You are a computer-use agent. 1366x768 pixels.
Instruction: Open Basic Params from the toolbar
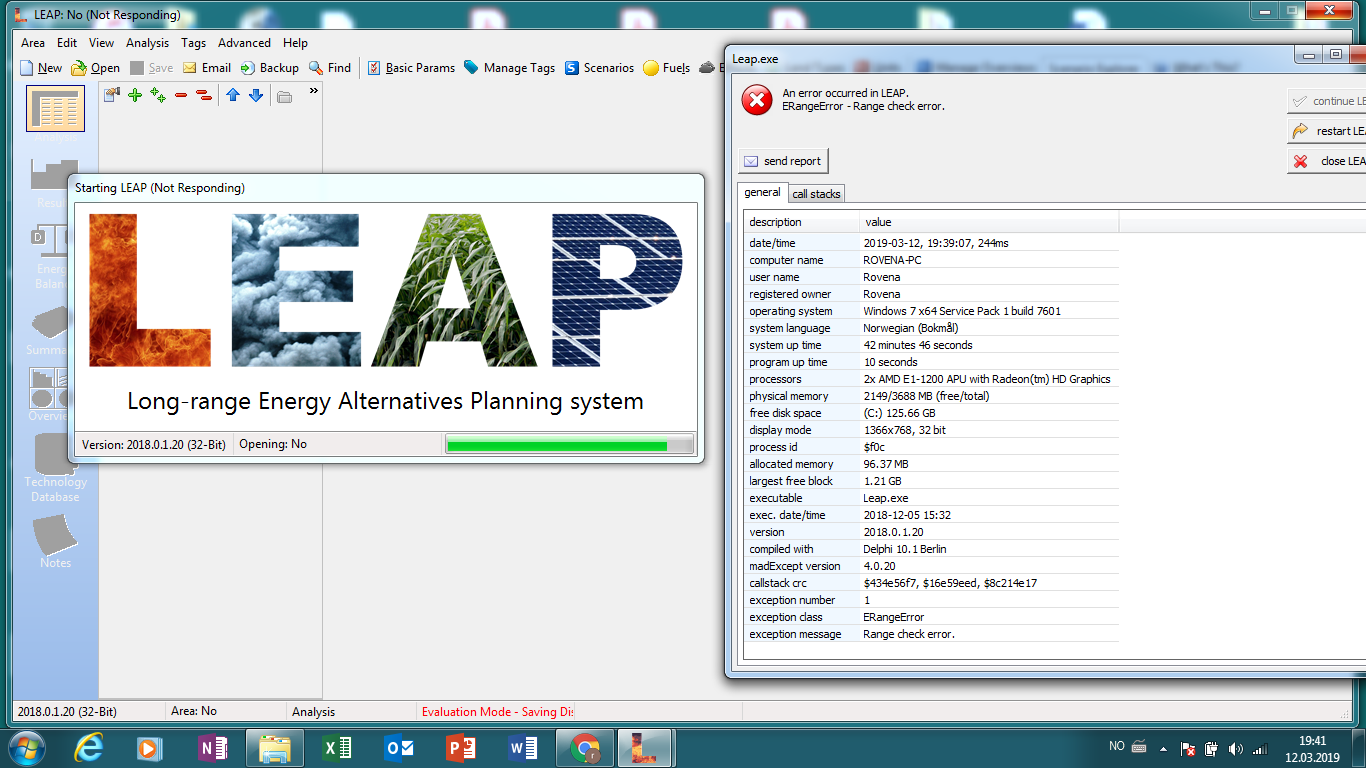(x=411, y=68)
